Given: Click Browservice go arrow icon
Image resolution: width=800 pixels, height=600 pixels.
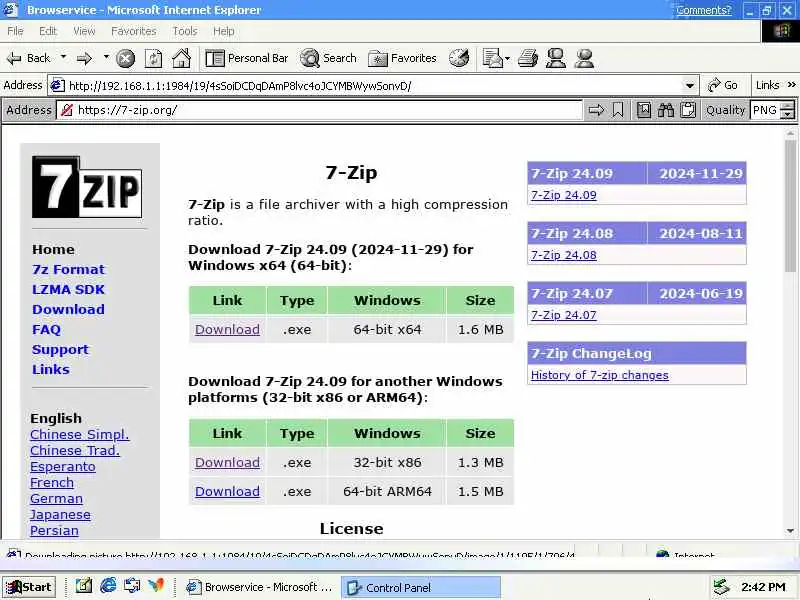Looking at the screenshot, I should point(596,110).
